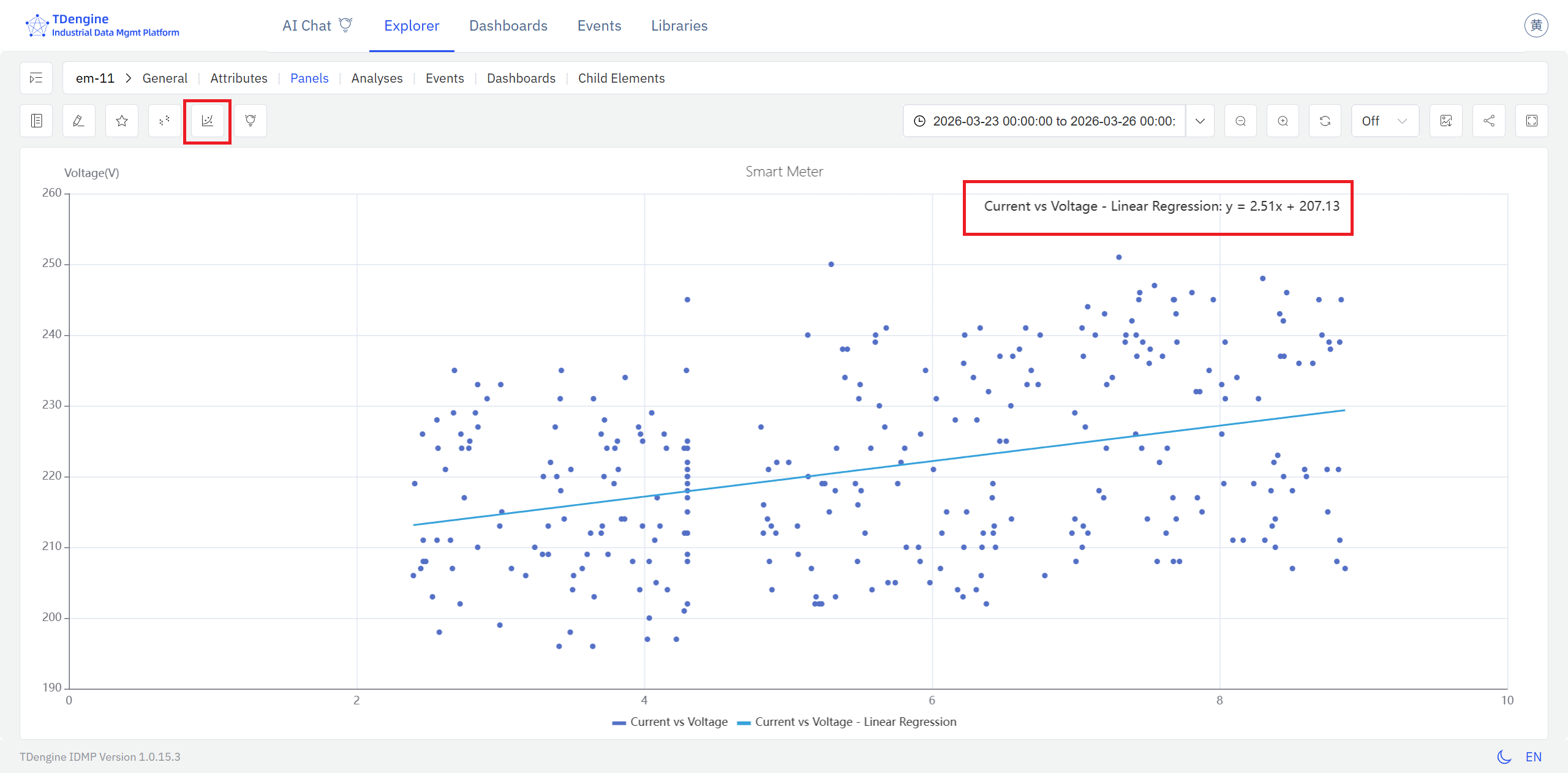1568x773 pixels.
Task: Select the pencil edit icon
Action: point(78,121)
